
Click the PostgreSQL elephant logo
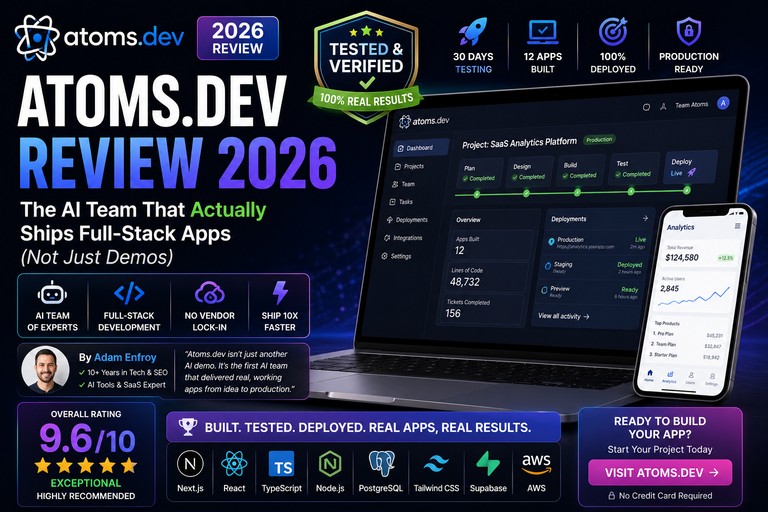[381, 463]
